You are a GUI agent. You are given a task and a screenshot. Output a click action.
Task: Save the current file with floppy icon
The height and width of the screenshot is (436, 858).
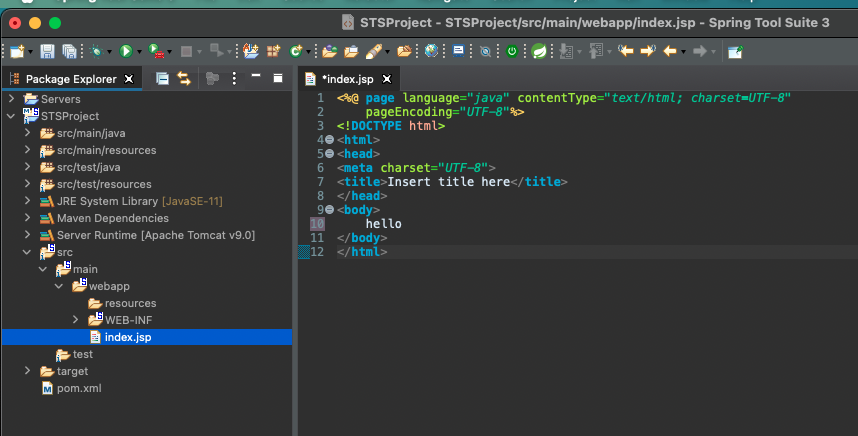coord(48,51)
